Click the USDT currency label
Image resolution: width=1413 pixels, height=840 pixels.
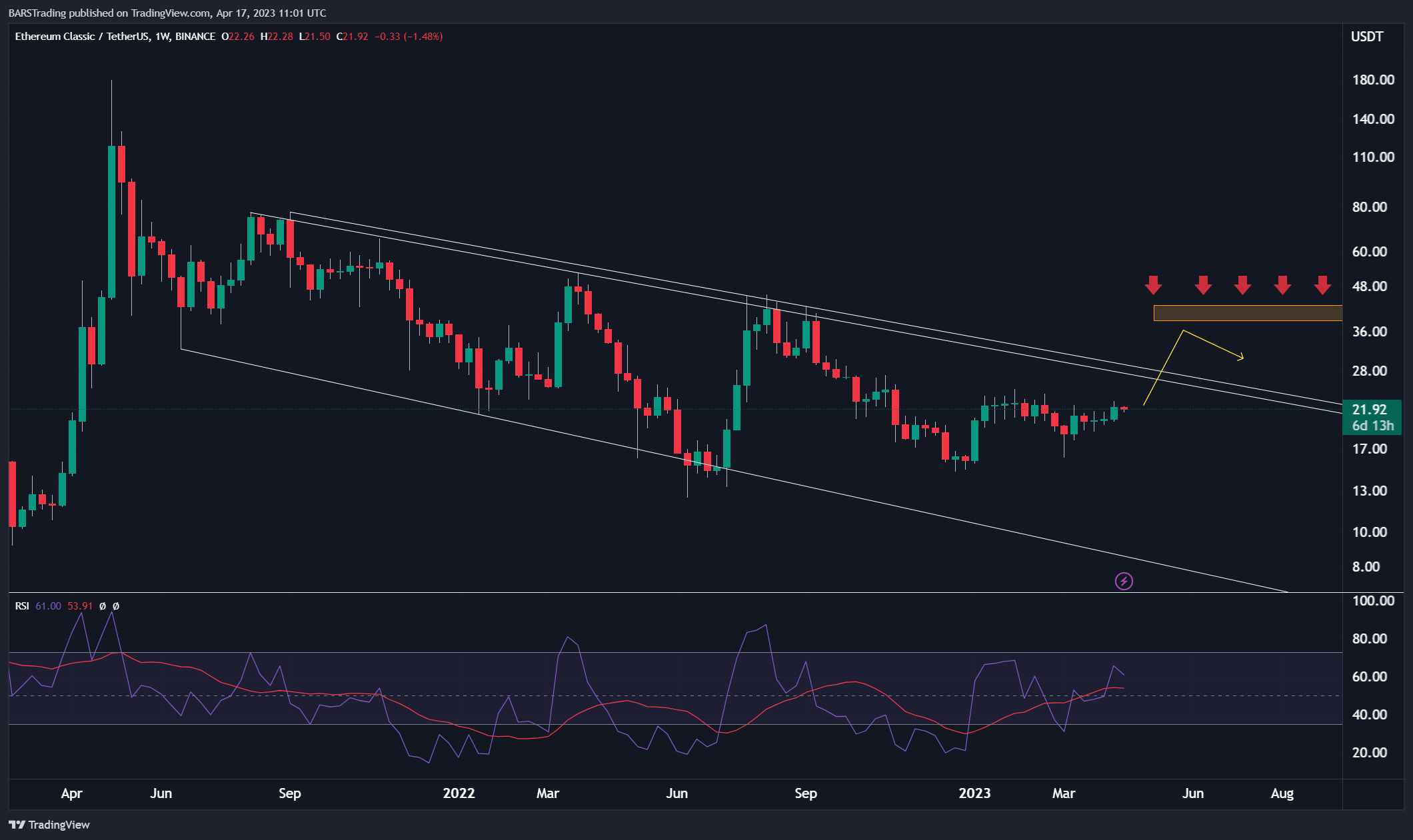click(1367, 37)
